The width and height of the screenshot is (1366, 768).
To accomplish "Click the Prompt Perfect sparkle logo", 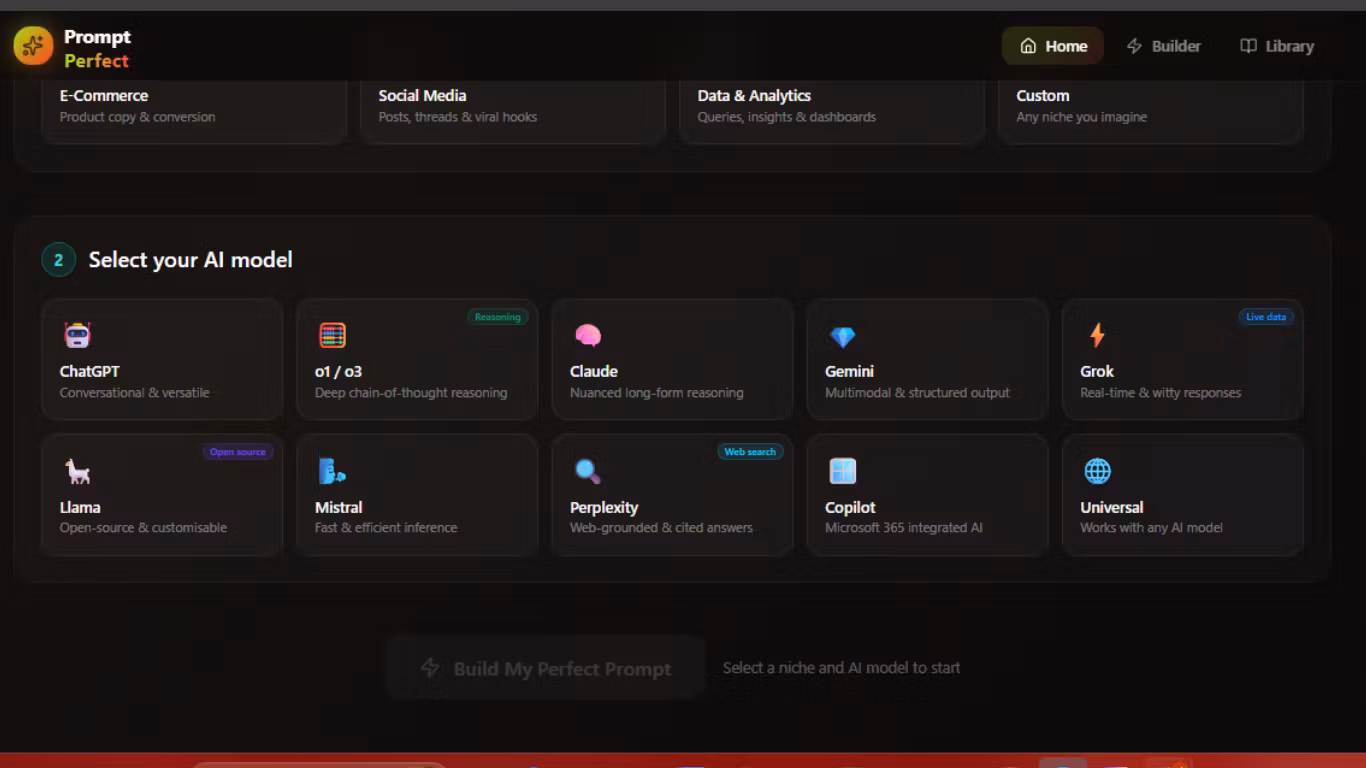I will click(33, 46).
